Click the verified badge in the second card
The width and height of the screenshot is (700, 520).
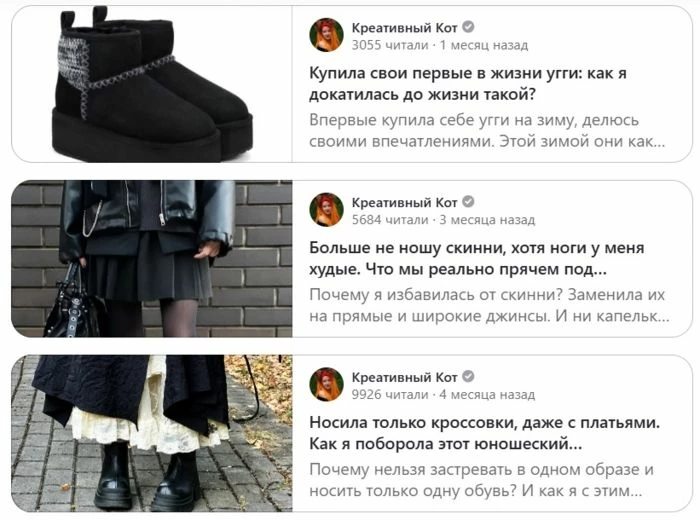(468, 202)
